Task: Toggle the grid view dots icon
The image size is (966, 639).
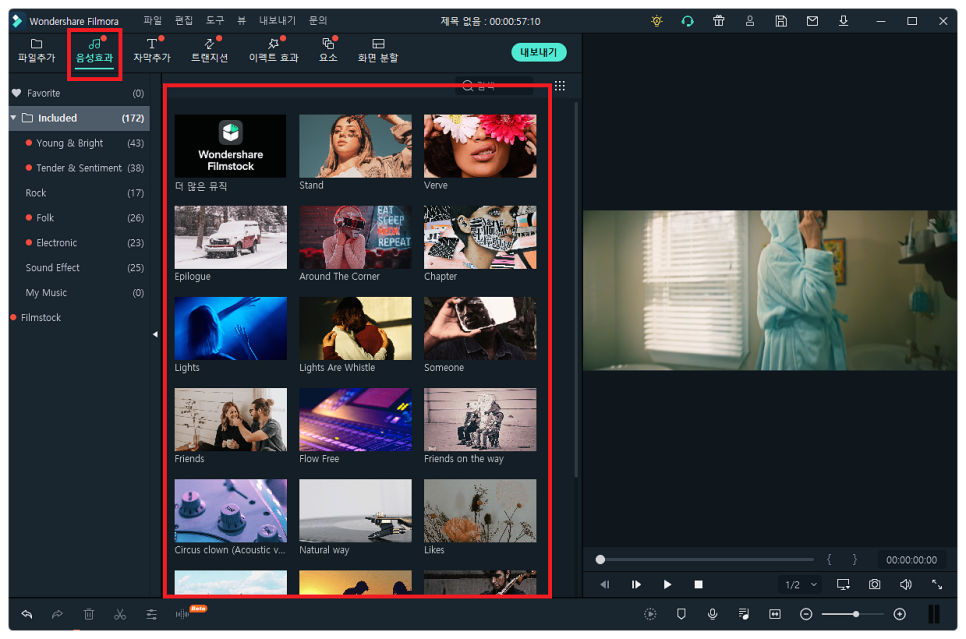Action: click(x=559, y=86)
